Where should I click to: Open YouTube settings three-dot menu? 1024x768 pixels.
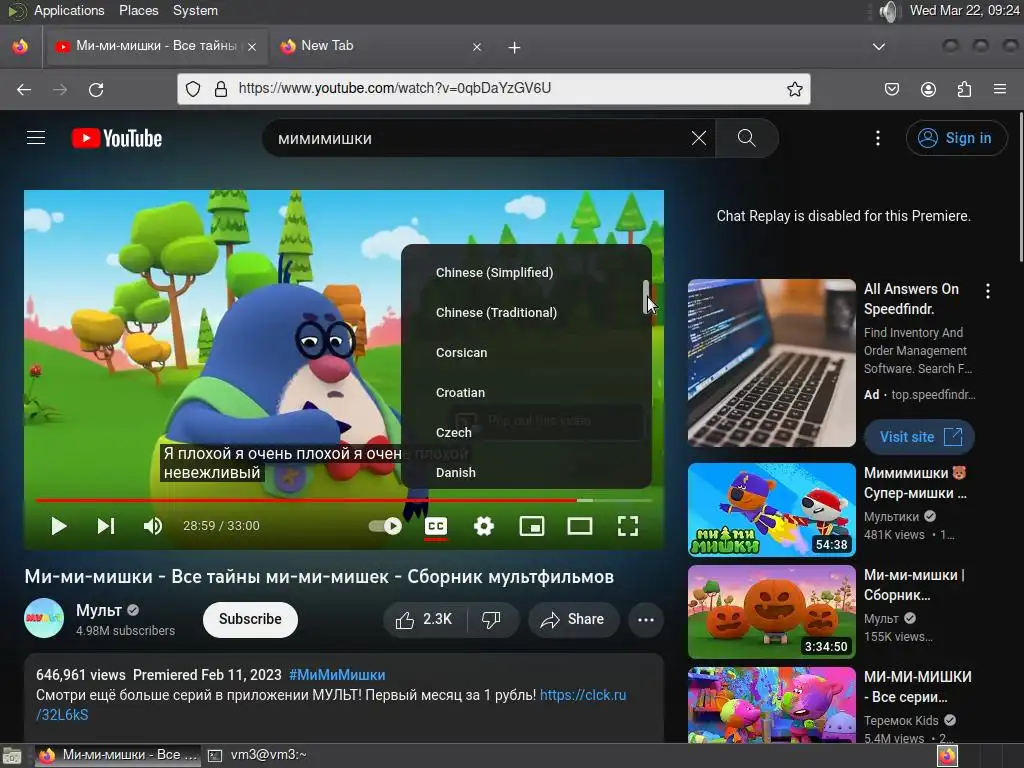pyautogui.click(x=878, y=138)
